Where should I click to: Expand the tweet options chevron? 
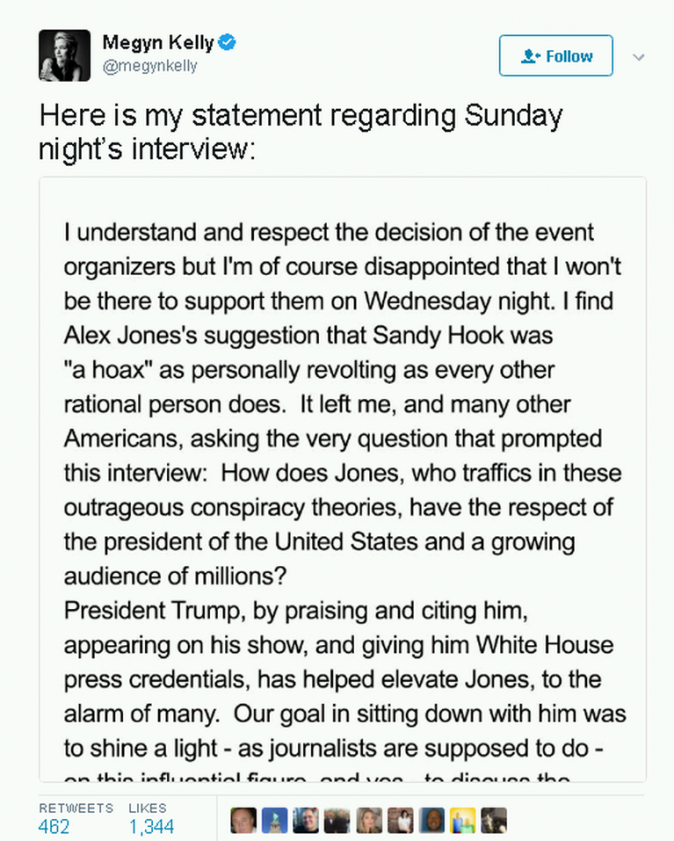[639, 57]
